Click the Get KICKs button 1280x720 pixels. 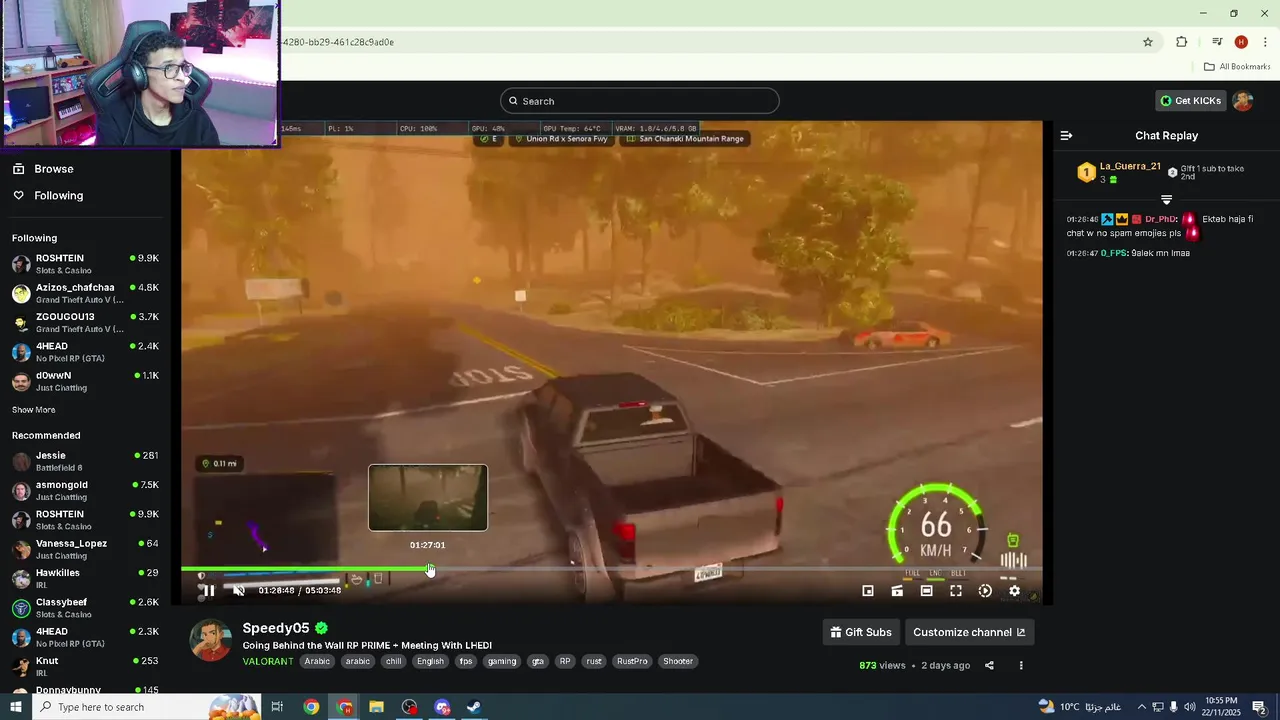(1190, 101)
